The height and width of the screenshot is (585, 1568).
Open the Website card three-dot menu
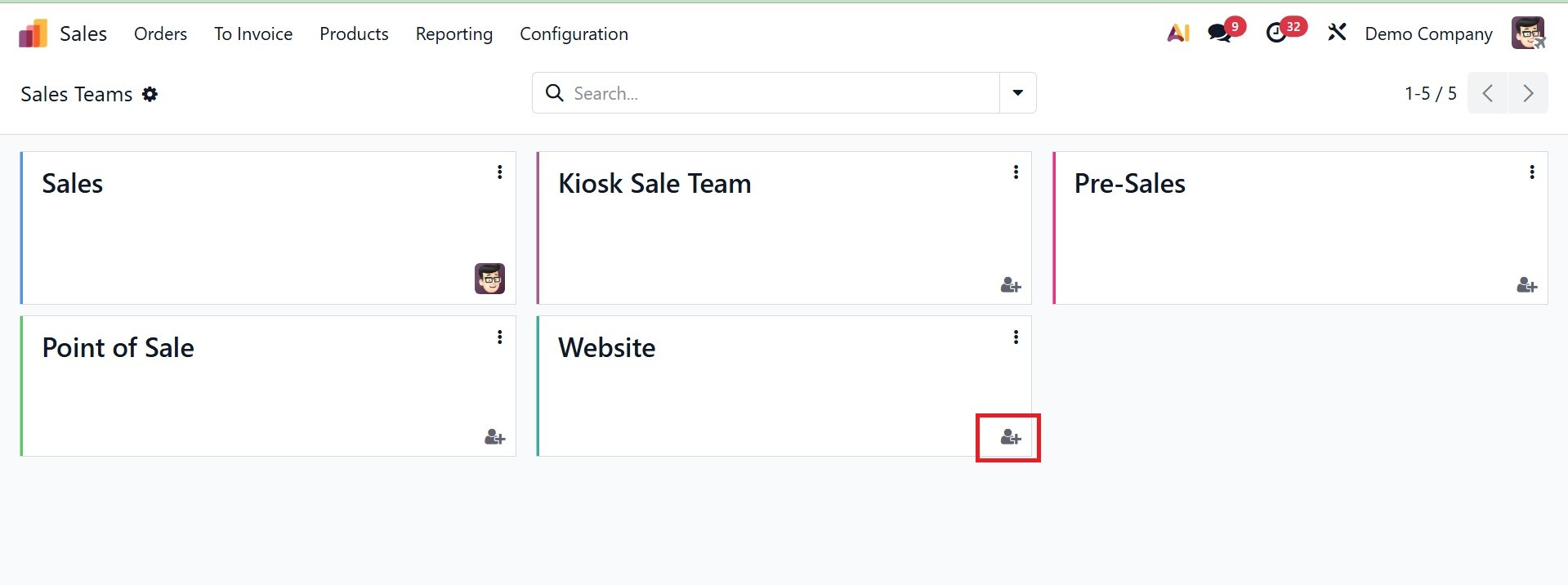(1016, 337)
